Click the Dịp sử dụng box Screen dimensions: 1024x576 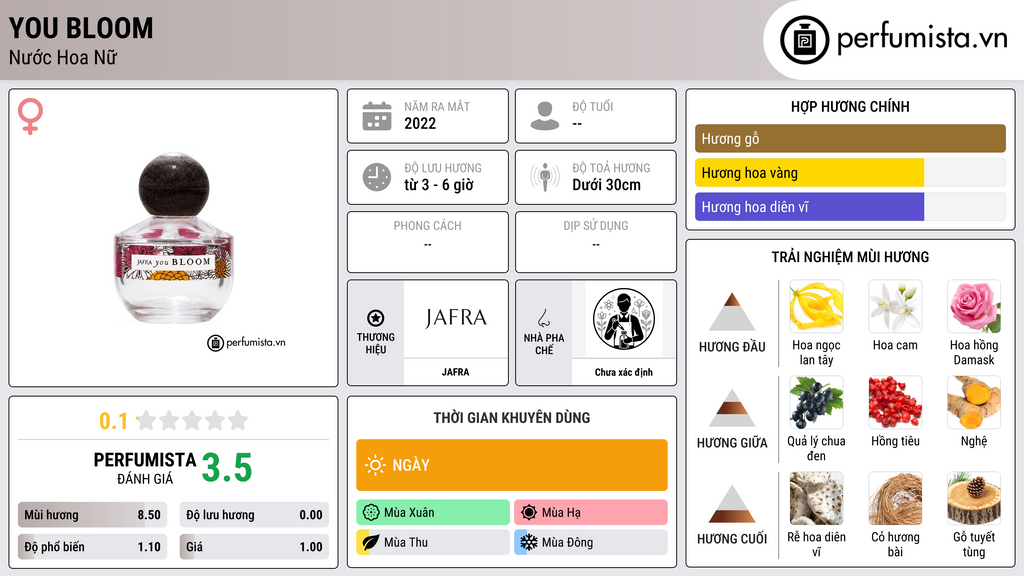596,242
